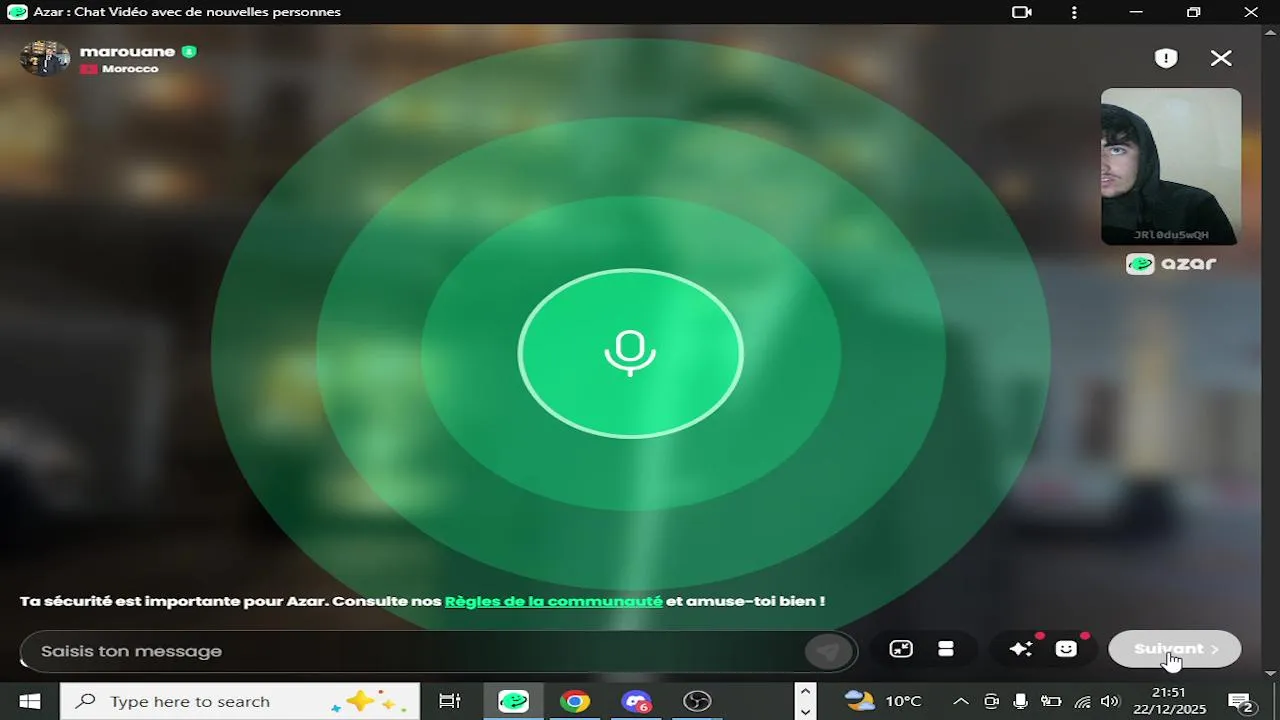Open OBS Studio from the taskbar
Screen dimensions: 1280x720
pos(697,701)
